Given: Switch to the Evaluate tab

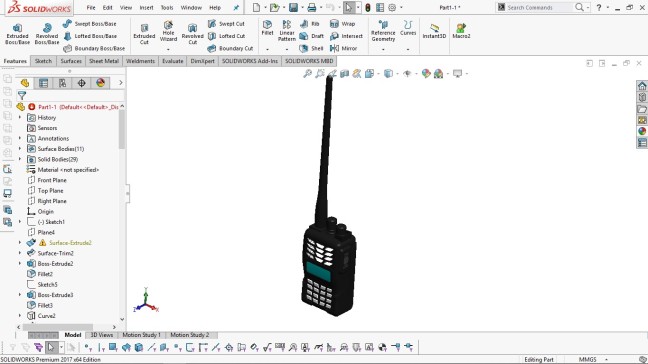Looking at the screenshot, I should pos(172,61).
